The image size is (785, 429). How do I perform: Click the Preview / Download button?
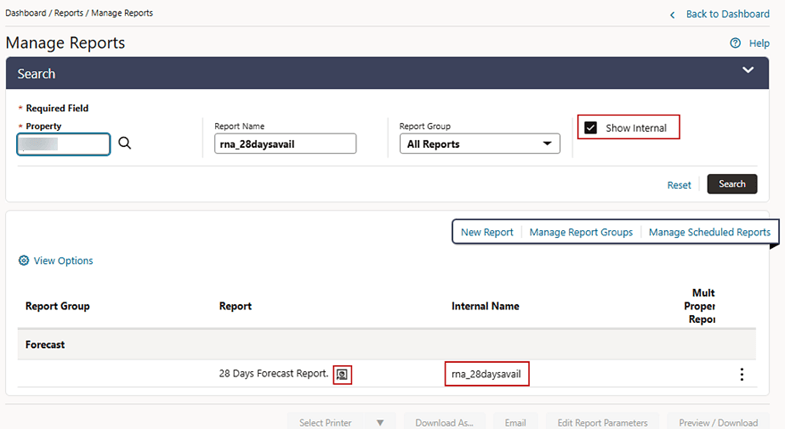point(718,422)
